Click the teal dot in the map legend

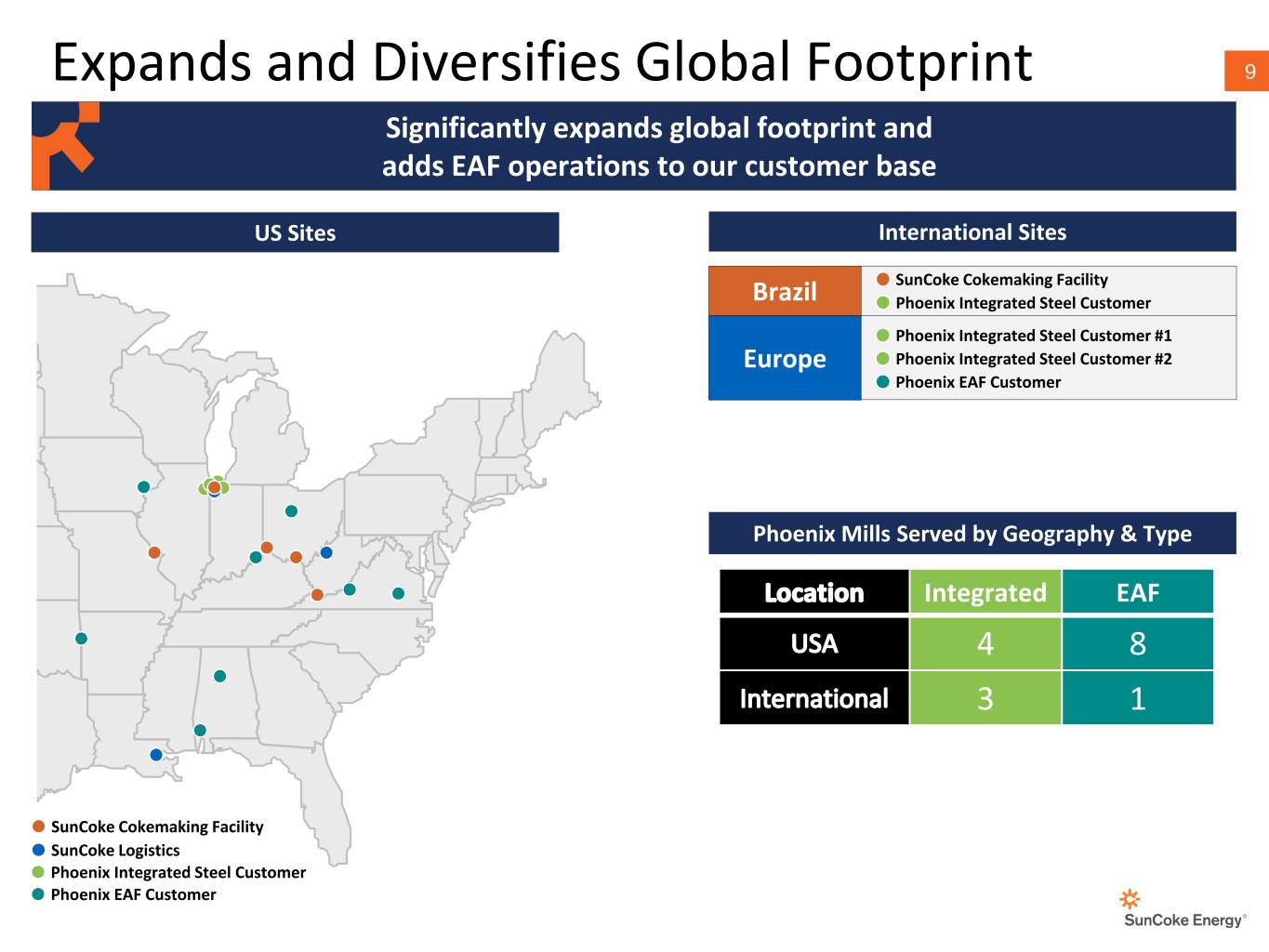(x=38, y=894)
